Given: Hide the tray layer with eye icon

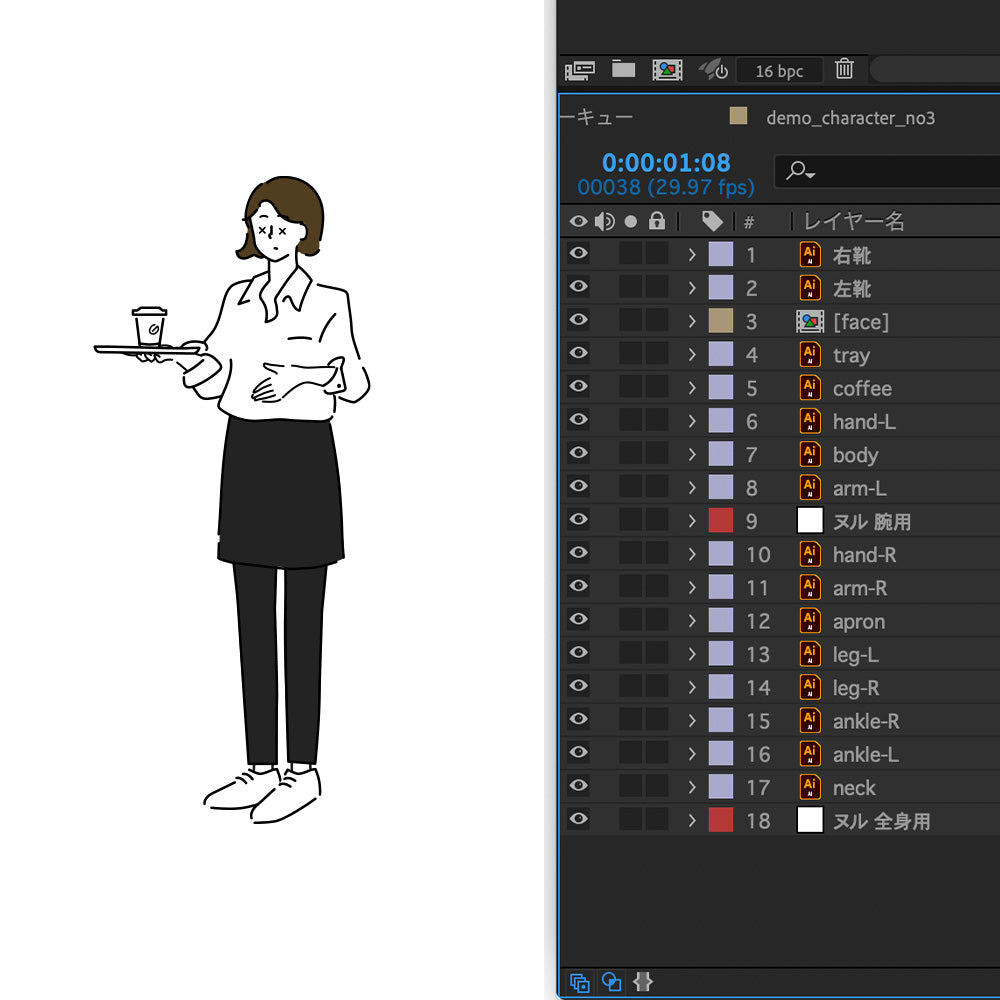Looking at the screenshot, I should [578, 353].
